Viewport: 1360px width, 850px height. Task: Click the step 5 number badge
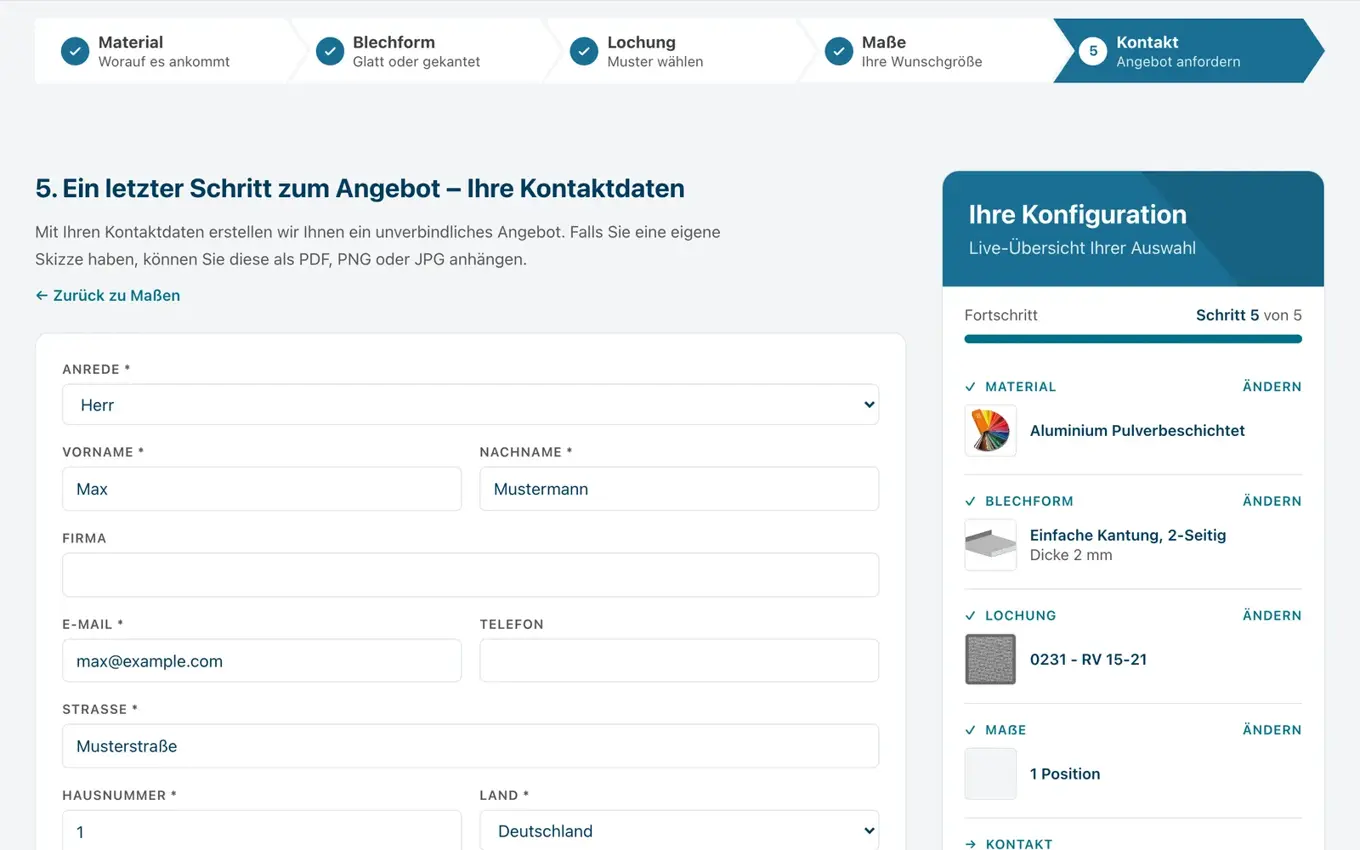[1093, 51]
